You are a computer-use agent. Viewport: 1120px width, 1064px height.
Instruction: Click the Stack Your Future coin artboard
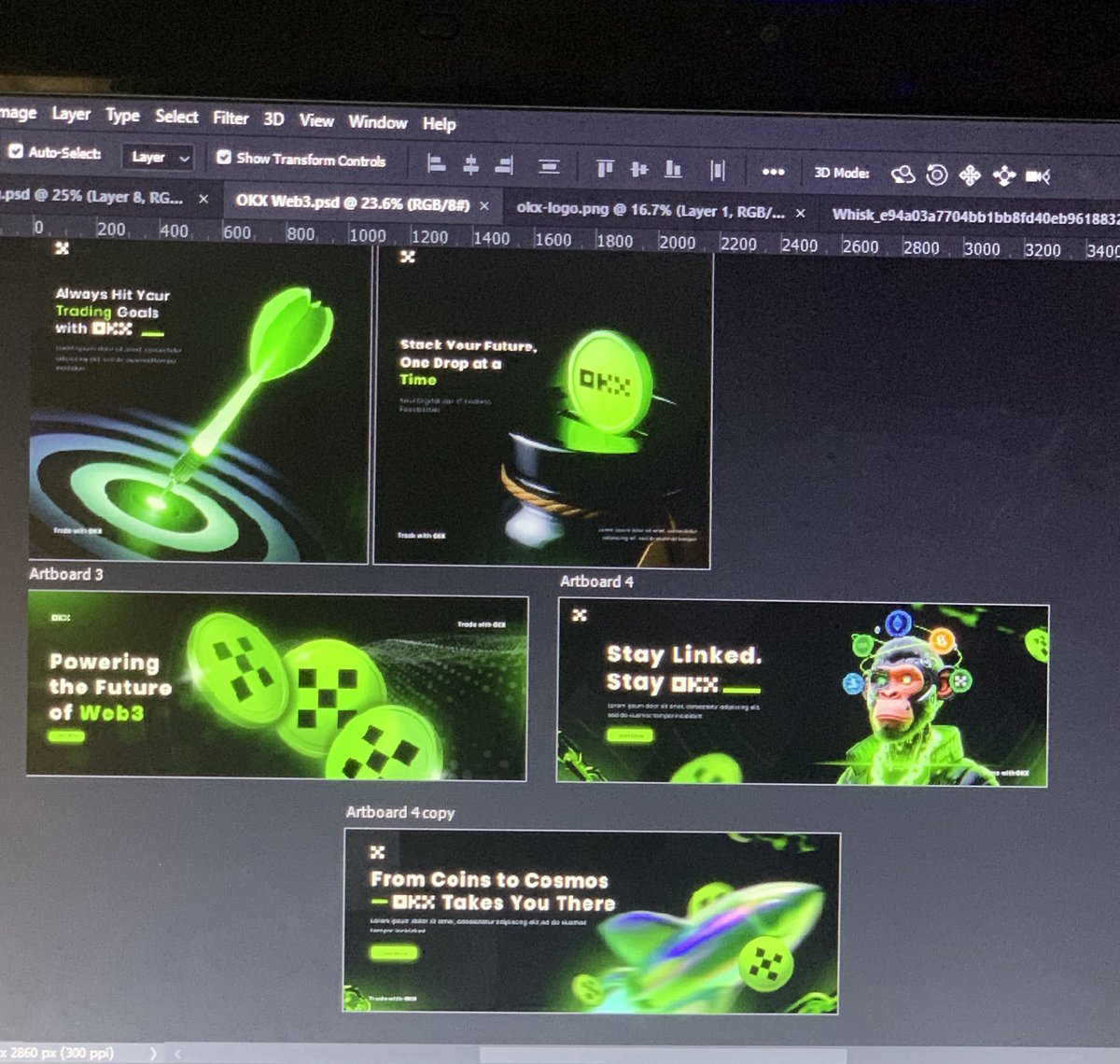(x=543, y=409)
